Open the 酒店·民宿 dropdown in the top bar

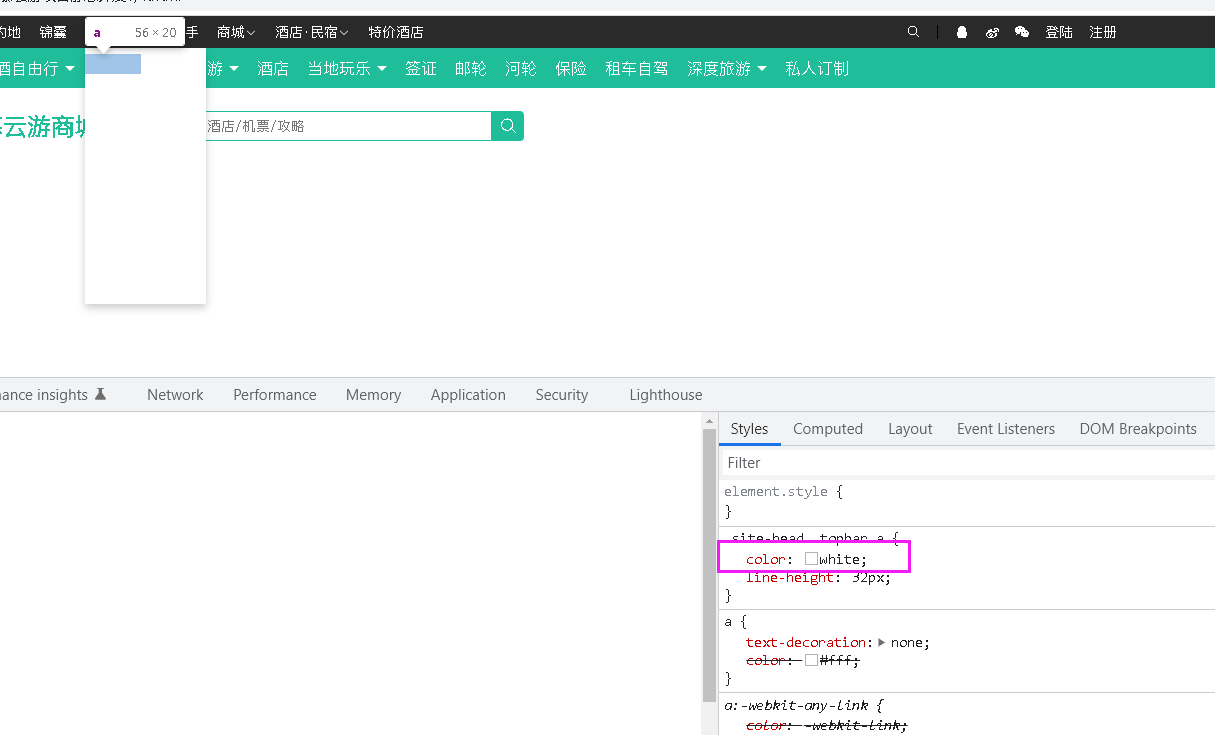(312, 32)
